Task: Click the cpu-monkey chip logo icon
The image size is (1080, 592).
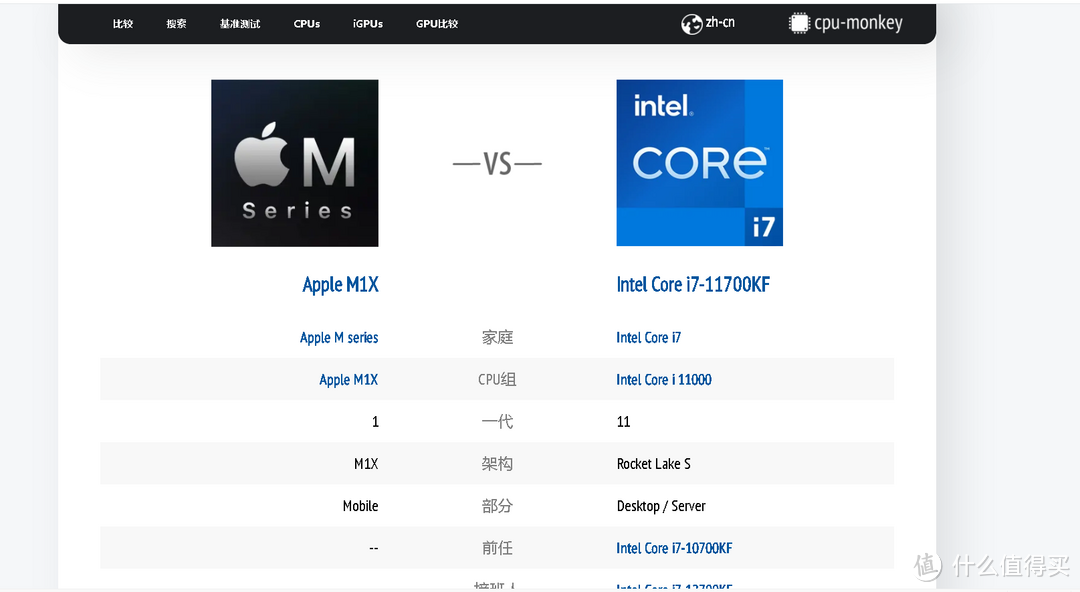Action: (x=799, y=23)
